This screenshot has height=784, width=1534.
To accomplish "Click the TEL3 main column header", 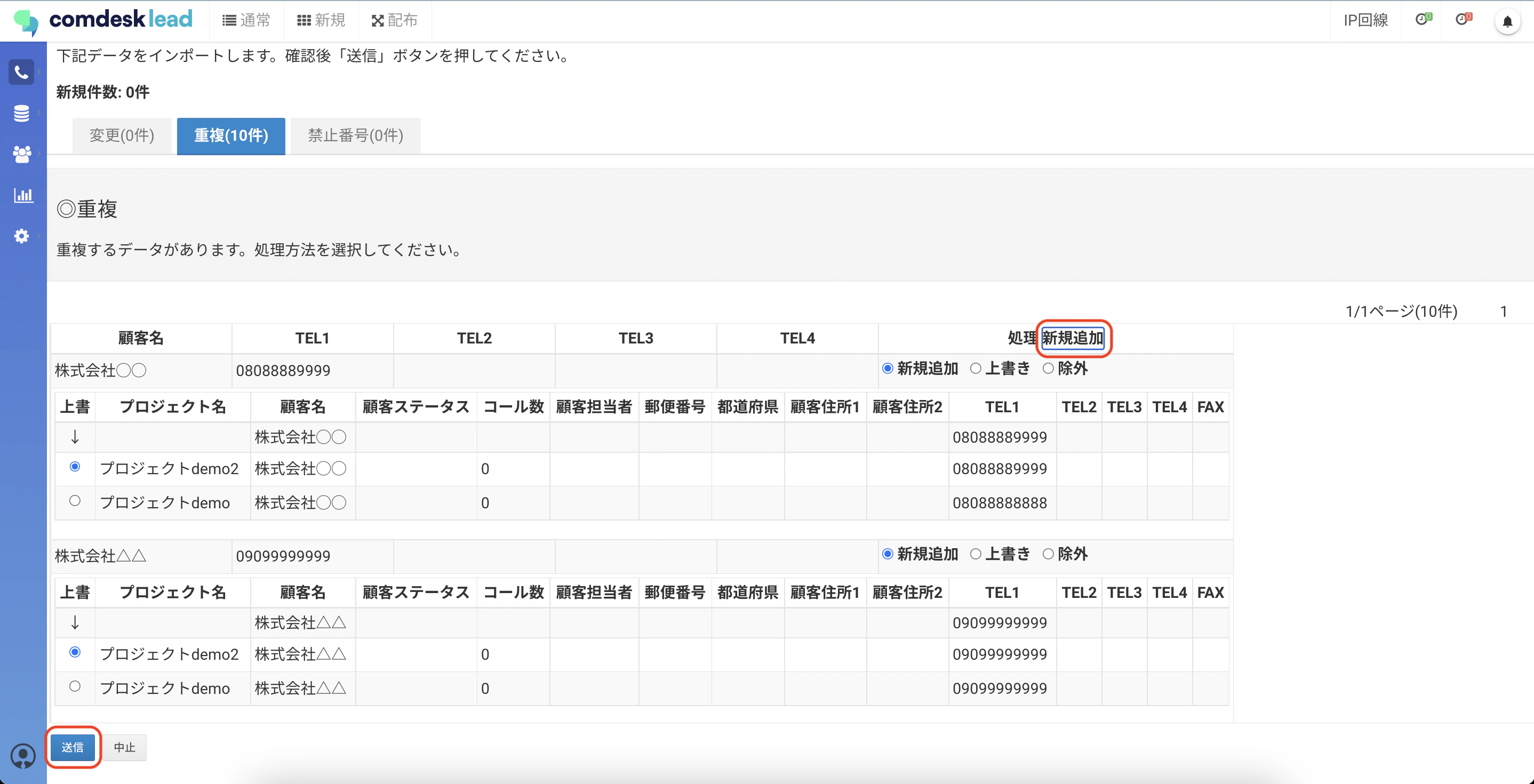I will point(636,339).
